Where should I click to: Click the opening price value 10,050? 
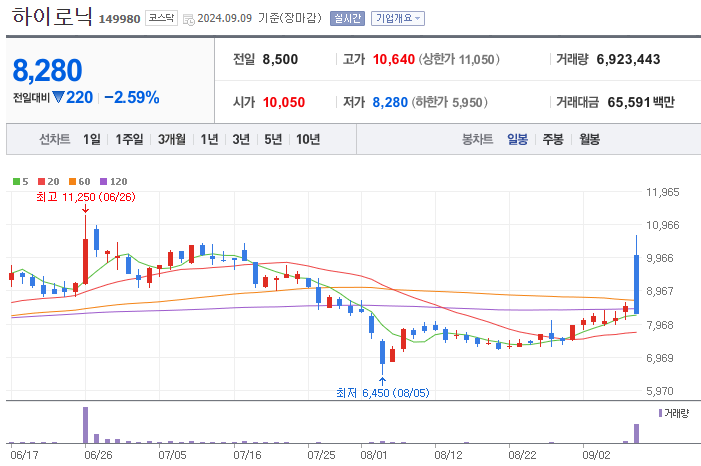pyautogui.click(x=284, y=102)
